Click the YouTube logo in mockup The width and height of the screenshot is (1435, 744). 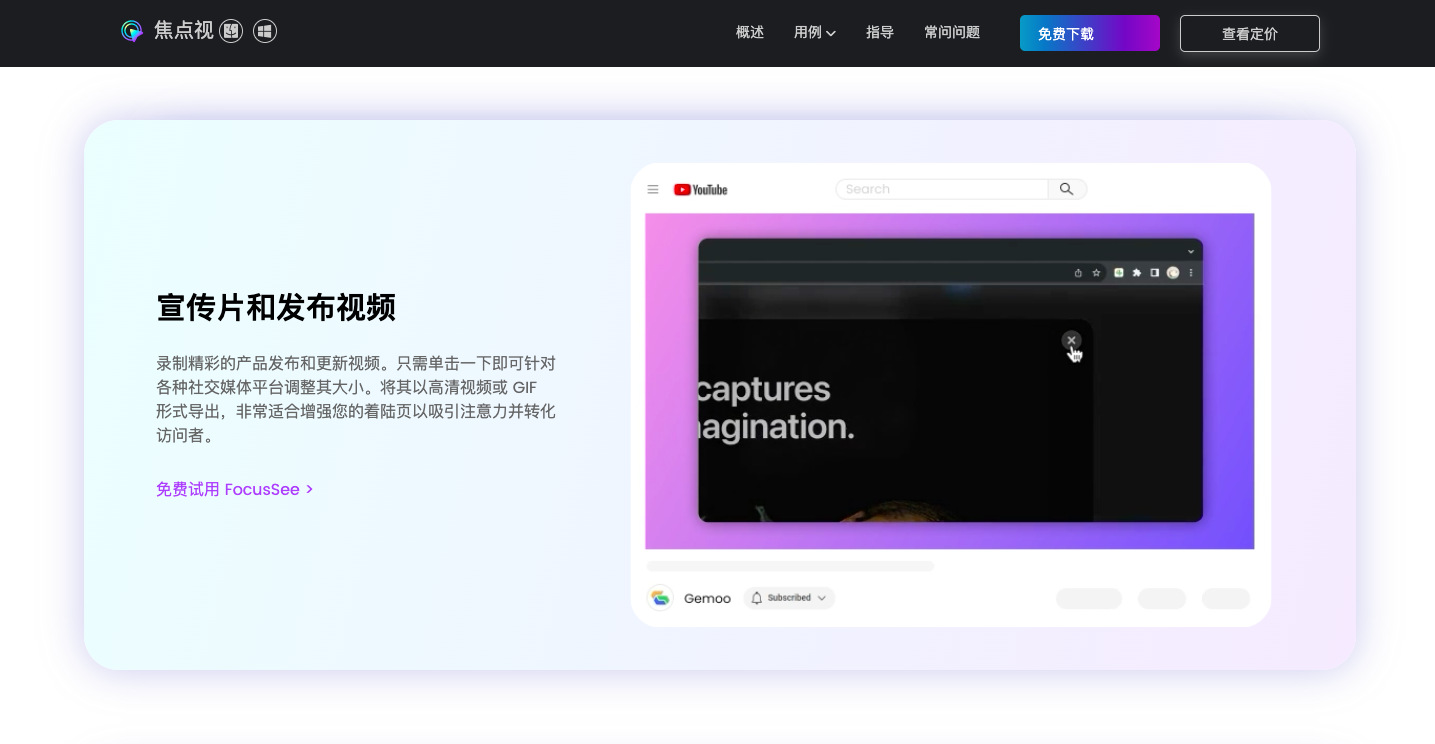point(700,189)
